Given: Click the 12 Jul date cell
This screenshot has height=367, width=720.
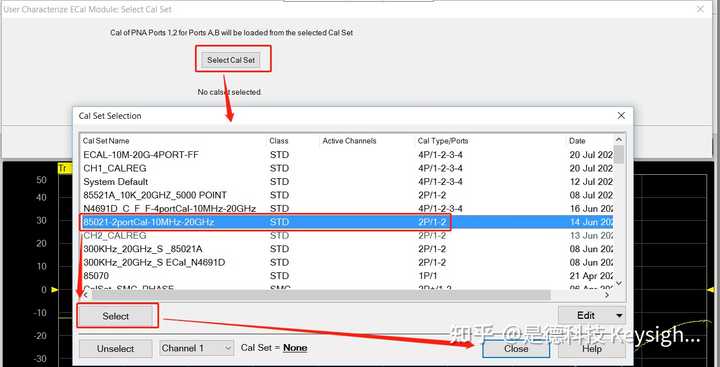Looking at the screenshot, I should pos(591,181).
